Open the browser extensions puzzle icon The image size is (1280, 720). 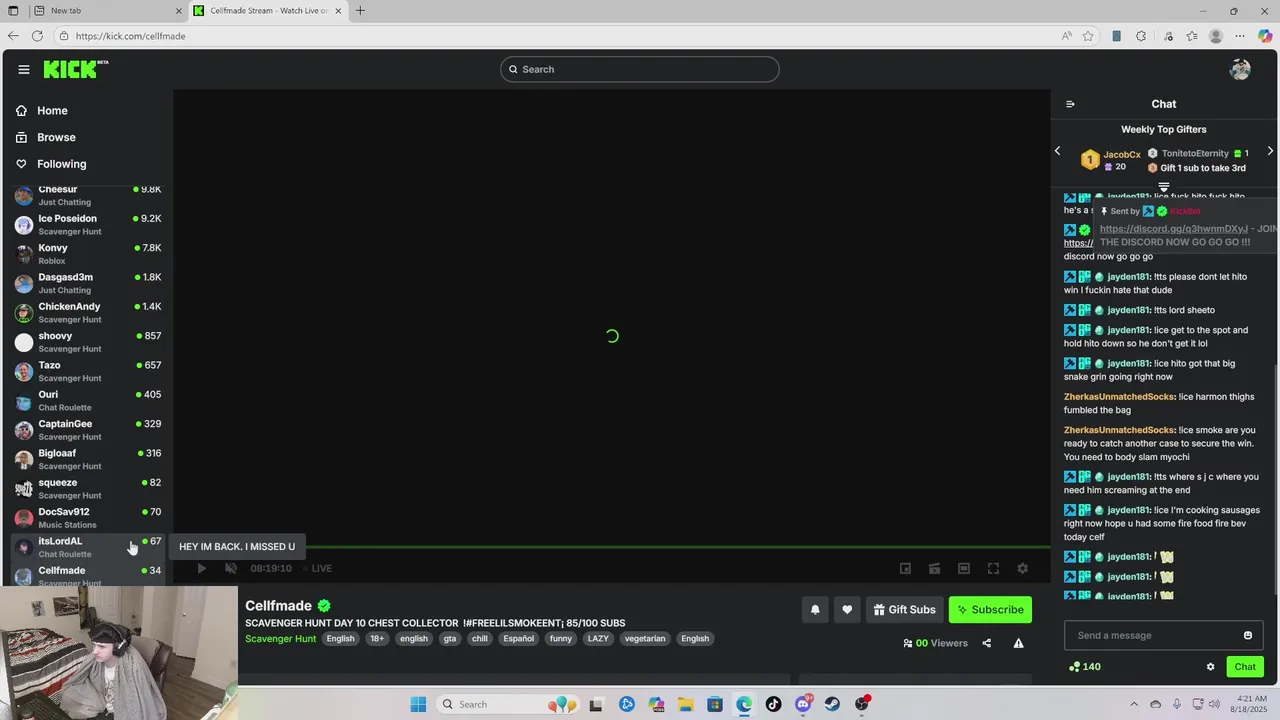pyautogui.click(x=1141, y=36)
